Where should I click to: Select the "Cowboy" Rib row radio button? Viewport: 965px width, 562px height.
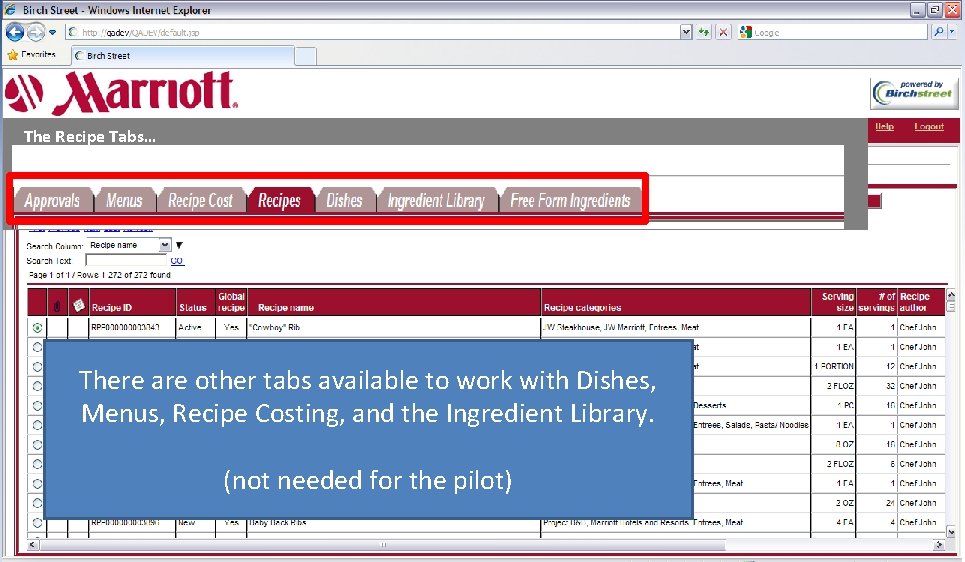[37, 327]
